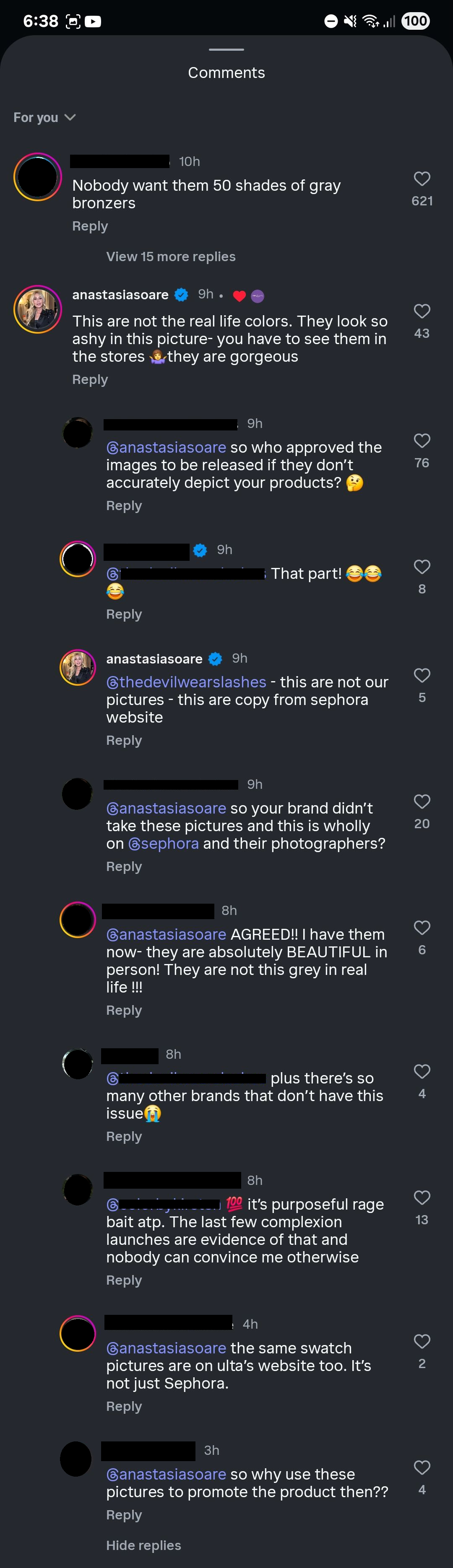Screen dimensions: 453x1568
Task: Heart the 'purposeful rage bait' reply
Action: coord(422,1197)
